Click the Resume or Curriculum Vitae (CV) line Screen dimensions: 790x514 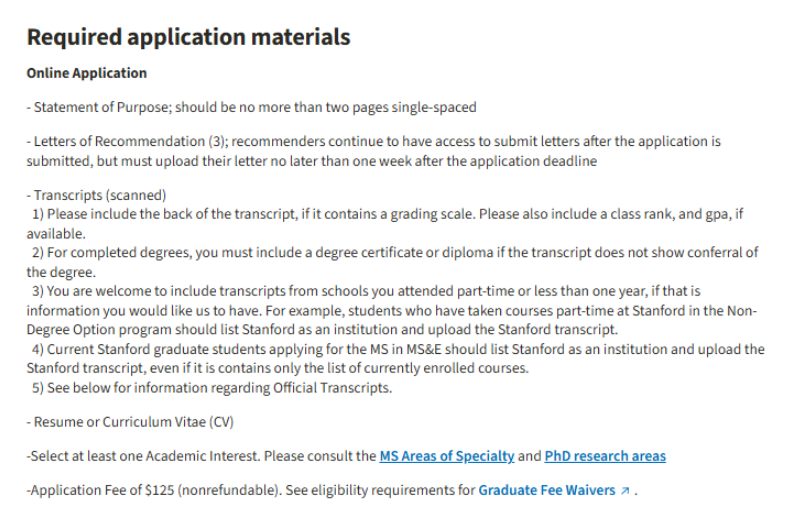[130, 422]
